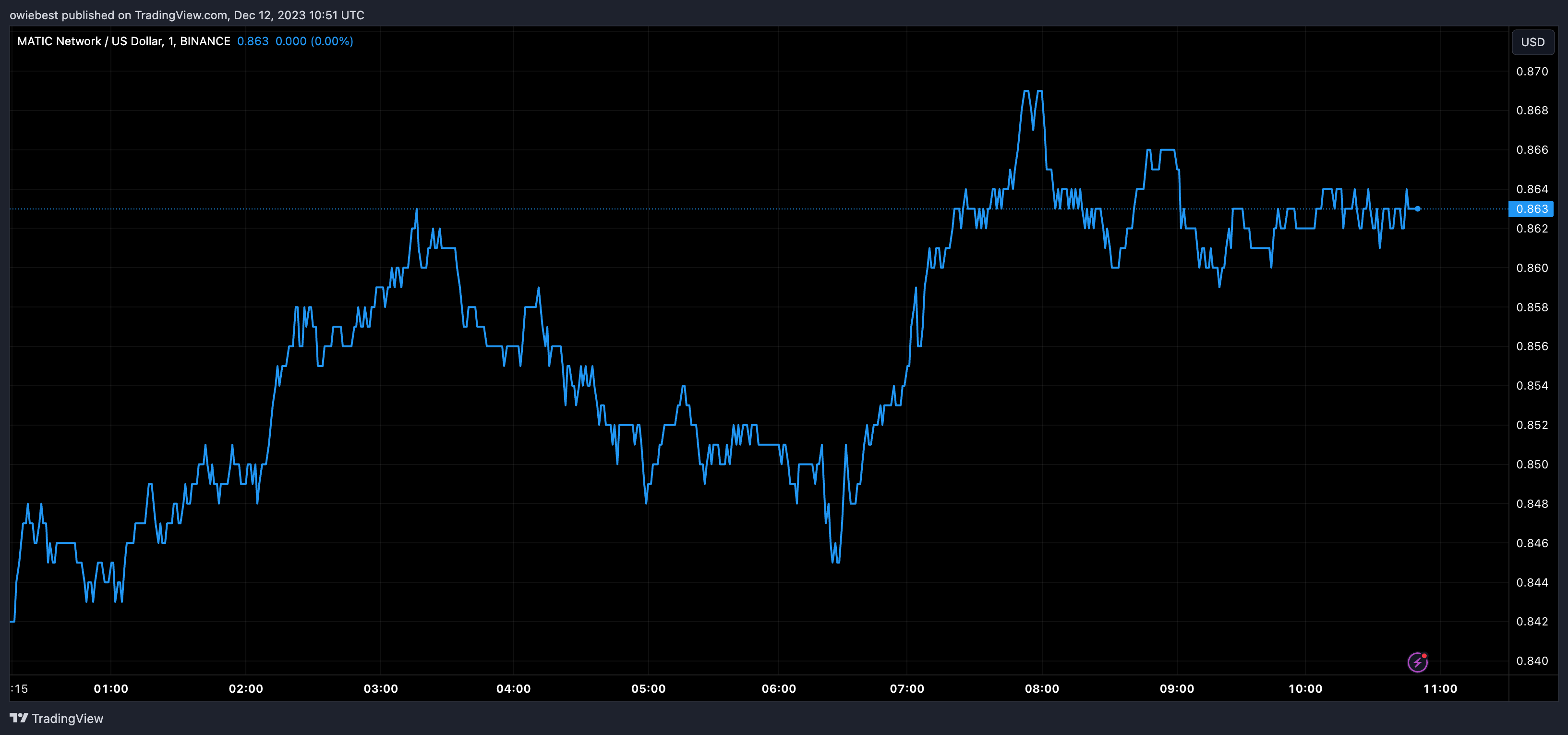Select the 09:00 time axis label

click(x=1177, y=689)
